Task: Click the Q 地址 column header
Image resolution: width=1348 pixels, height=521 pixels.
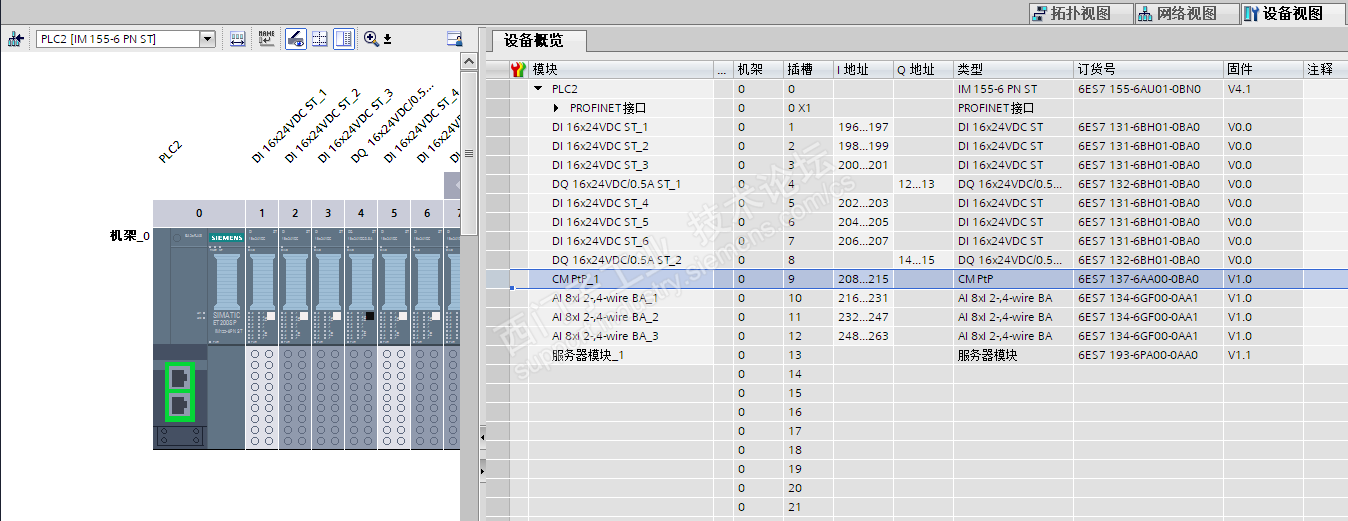Action: (x=923, y=69)
